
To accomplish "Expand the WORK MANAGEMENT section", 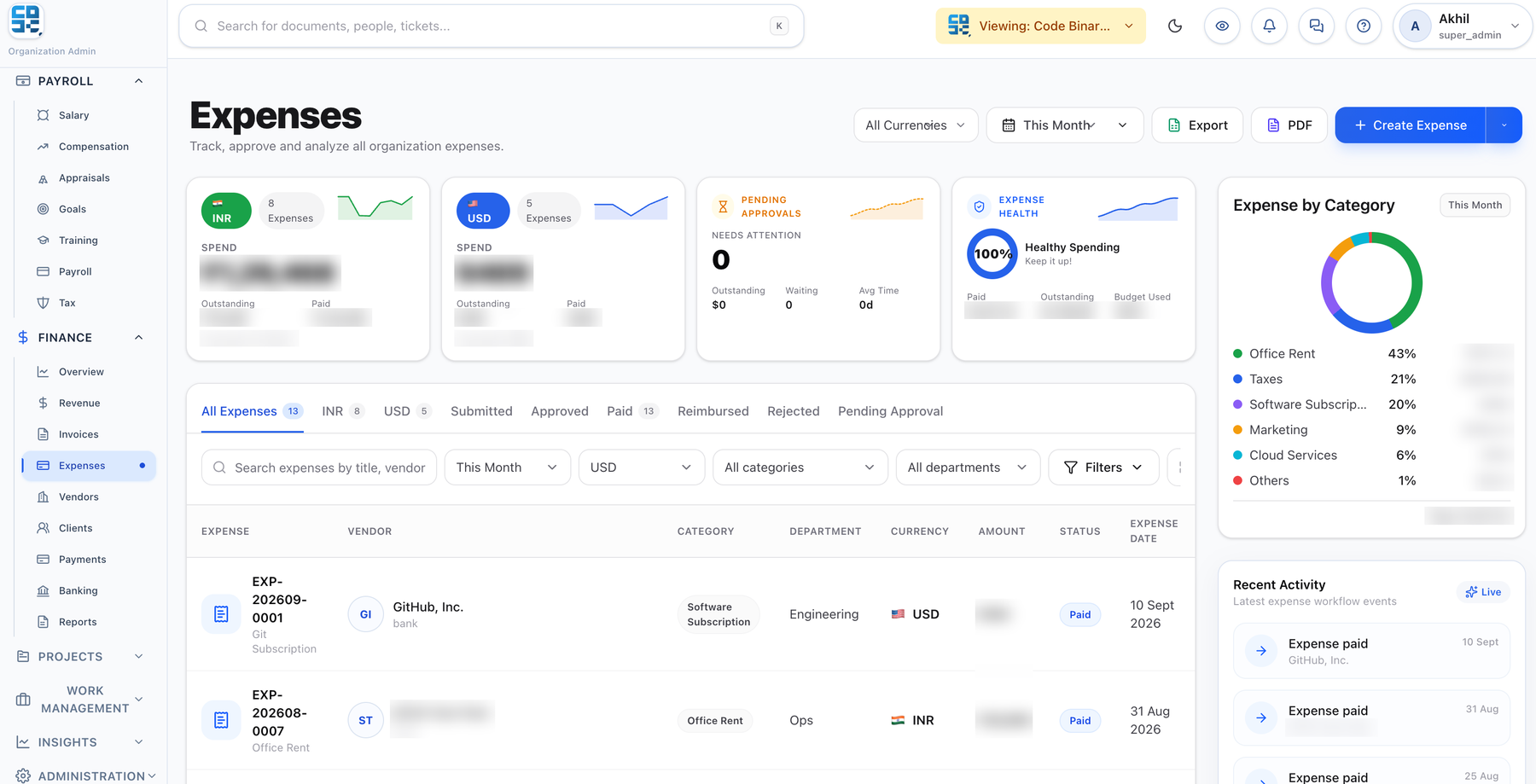I will (80, 700).
